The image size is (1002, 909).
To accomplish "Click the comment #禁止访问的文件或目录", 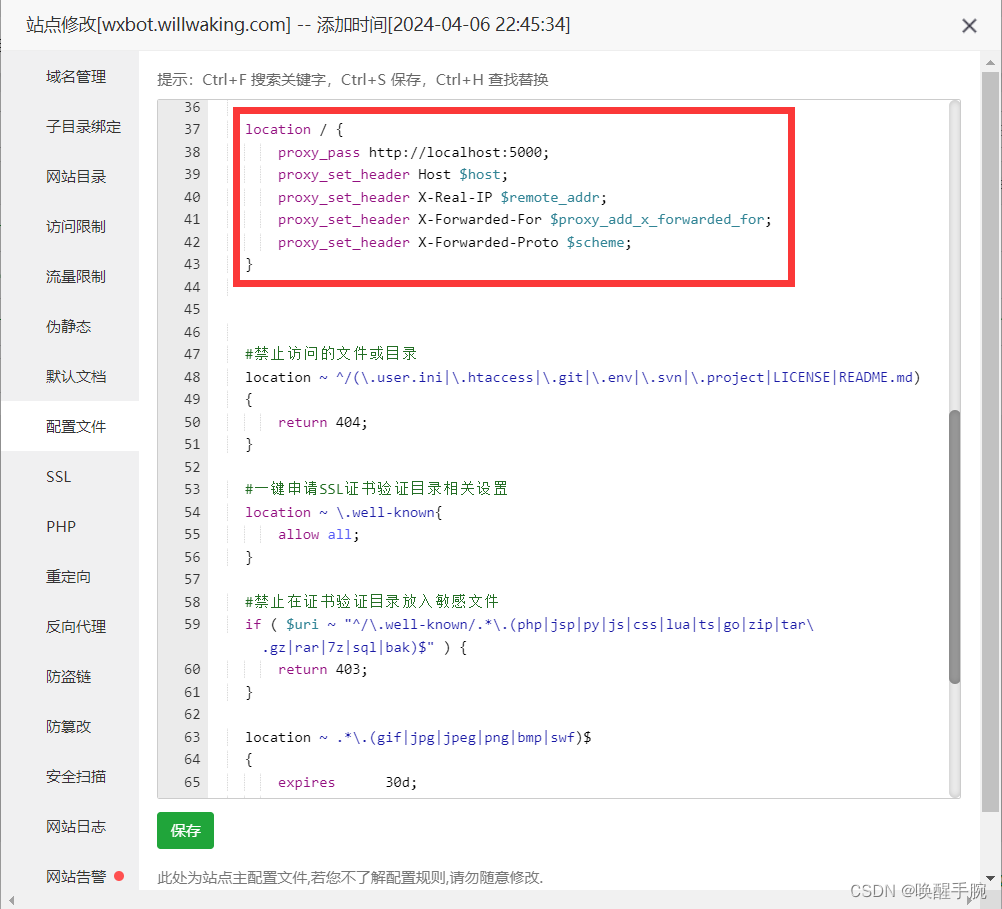I will point(331,354).
